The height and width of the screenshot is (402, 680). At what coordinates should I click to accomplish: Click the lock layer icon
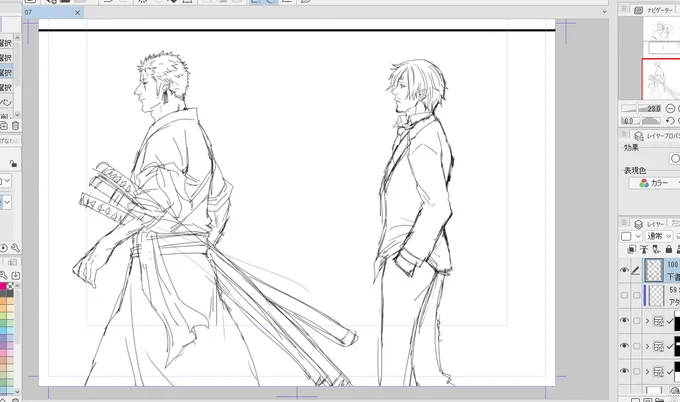coord(669,249)
